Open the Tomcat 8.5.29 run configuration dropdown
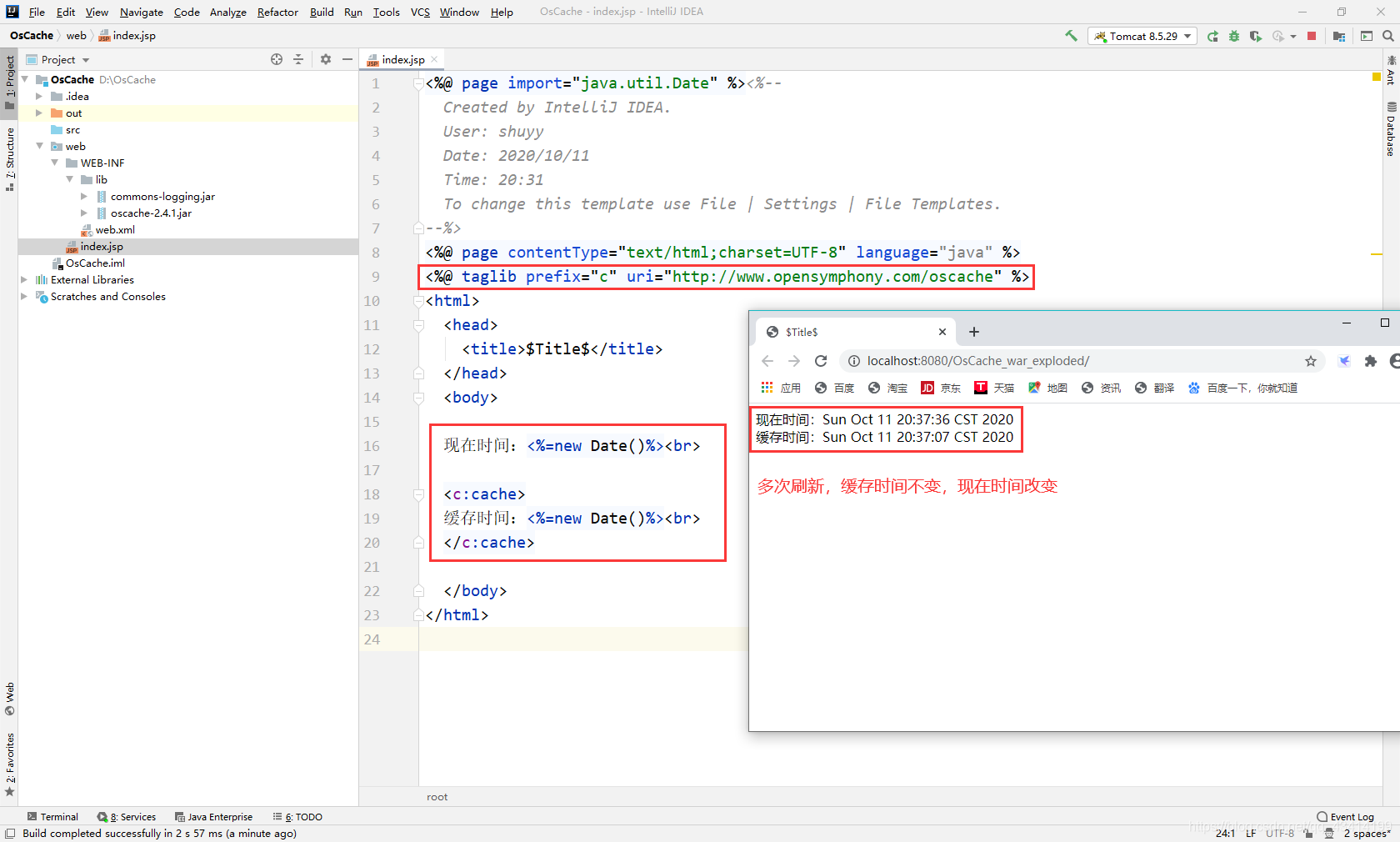Image resolution: width=1400 pixels, height=842 pixels. click(x=1142, y=36)
